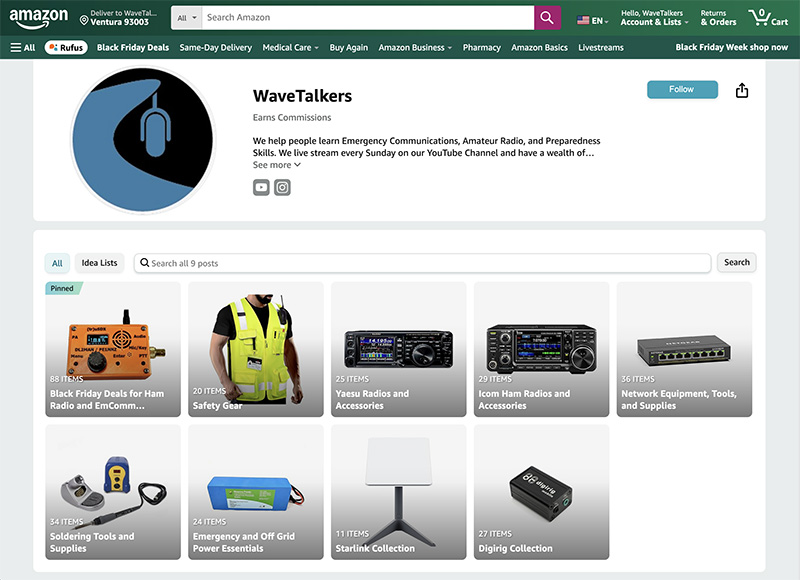Open Returns & Orders link
Viewport: 800px width, 580px height.
(718, 18)
